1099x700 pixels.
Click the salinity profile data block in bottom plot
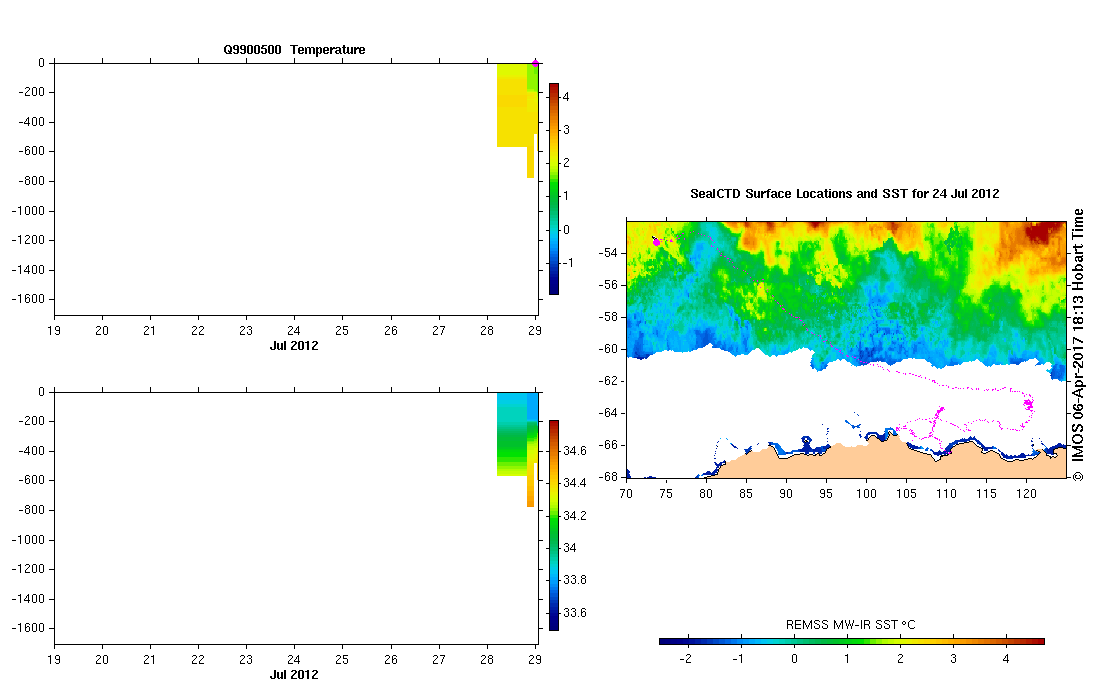point(512,434)
